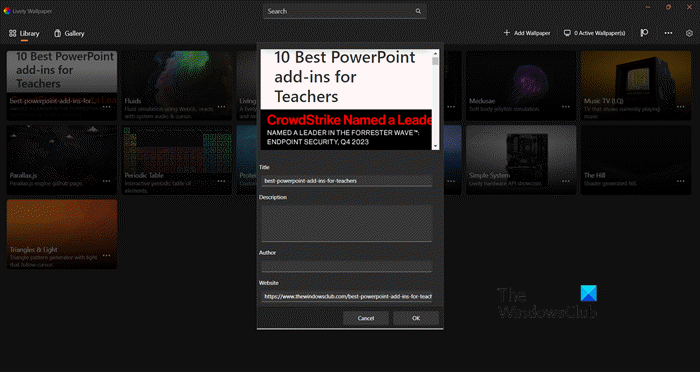
Task: Open the Triangles & Light options menu
Action: click(x=107, y=255)
